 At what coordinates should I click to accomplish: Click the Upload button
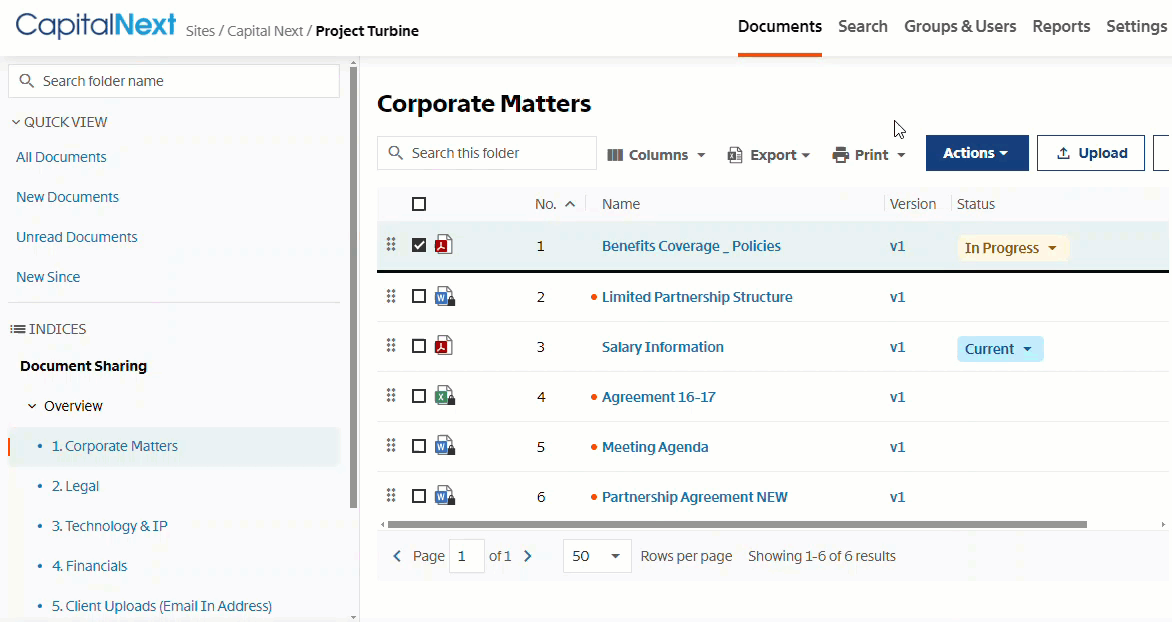(x=1091, y=153)
